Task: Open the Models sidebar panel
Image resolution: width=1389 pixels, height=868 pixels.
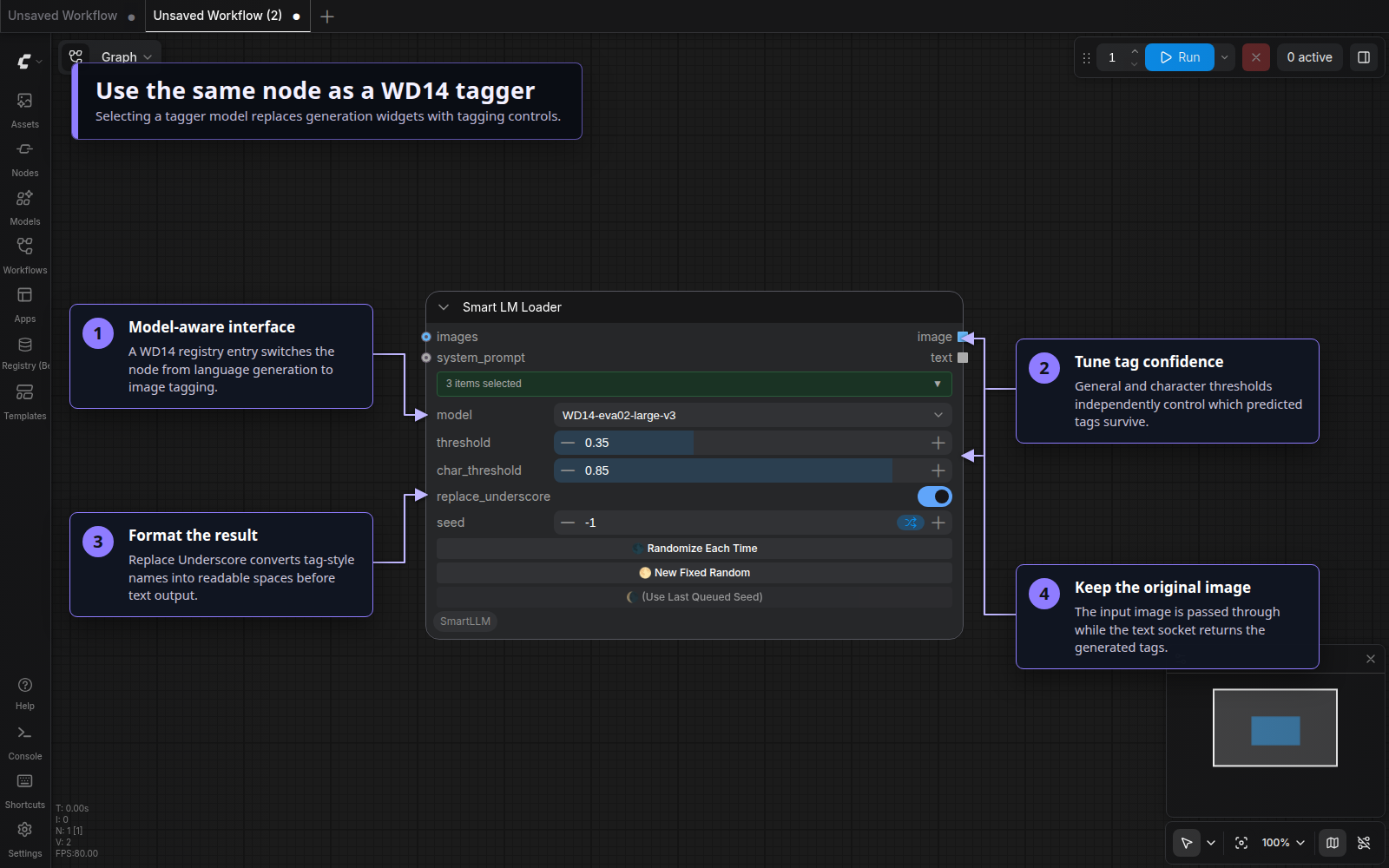Action: (x=25, y=208)
